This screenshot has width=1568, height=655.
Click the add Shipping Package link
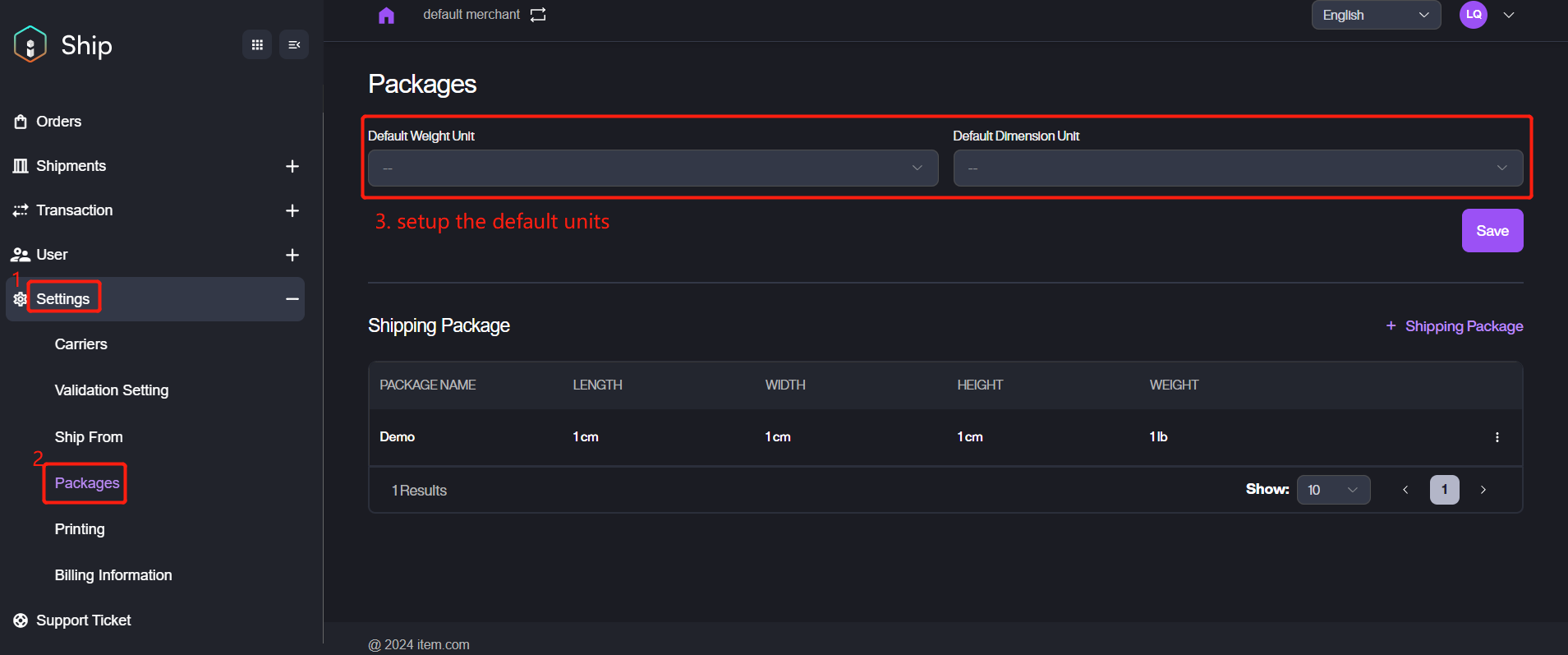(x=1455, y=326)
